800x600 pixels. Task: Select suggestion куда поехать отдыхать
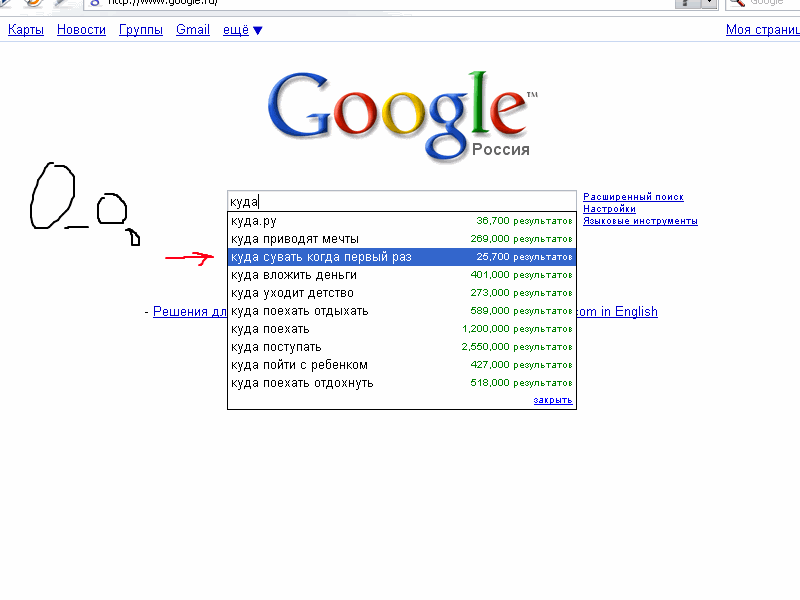click(x=402, y=311)
